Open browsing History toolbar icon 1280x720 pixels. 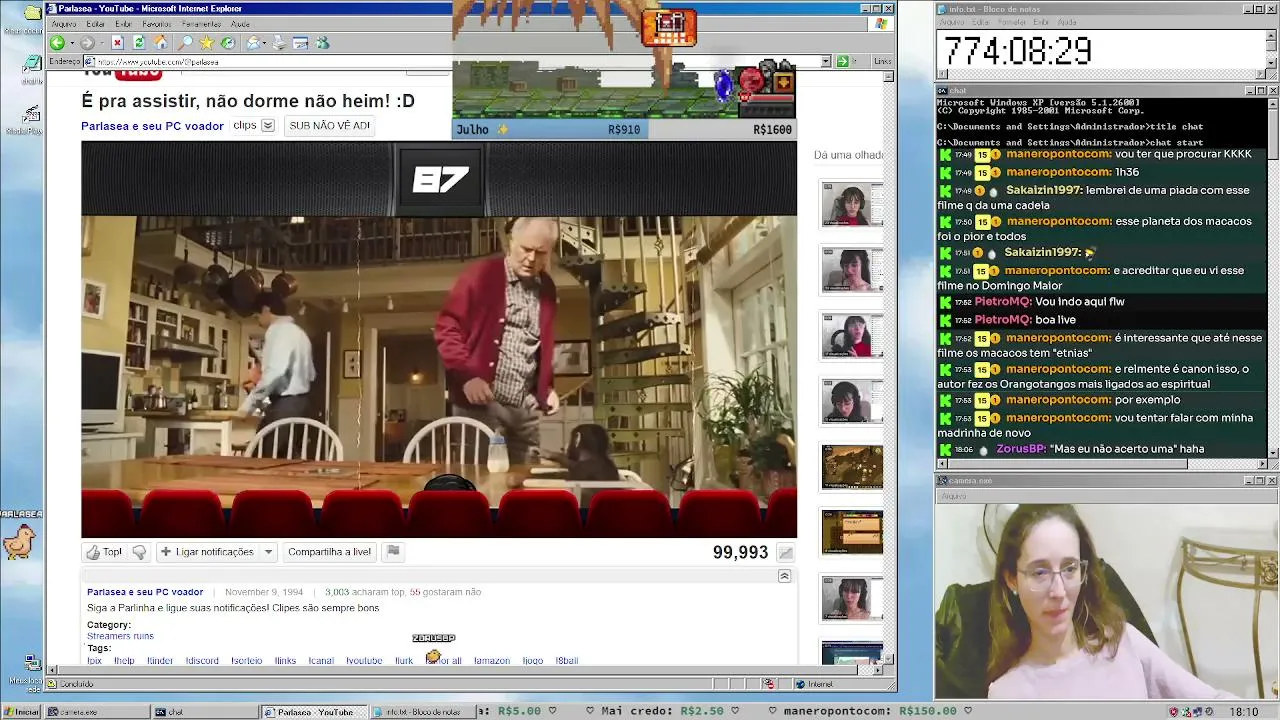(x=228, y=43)
